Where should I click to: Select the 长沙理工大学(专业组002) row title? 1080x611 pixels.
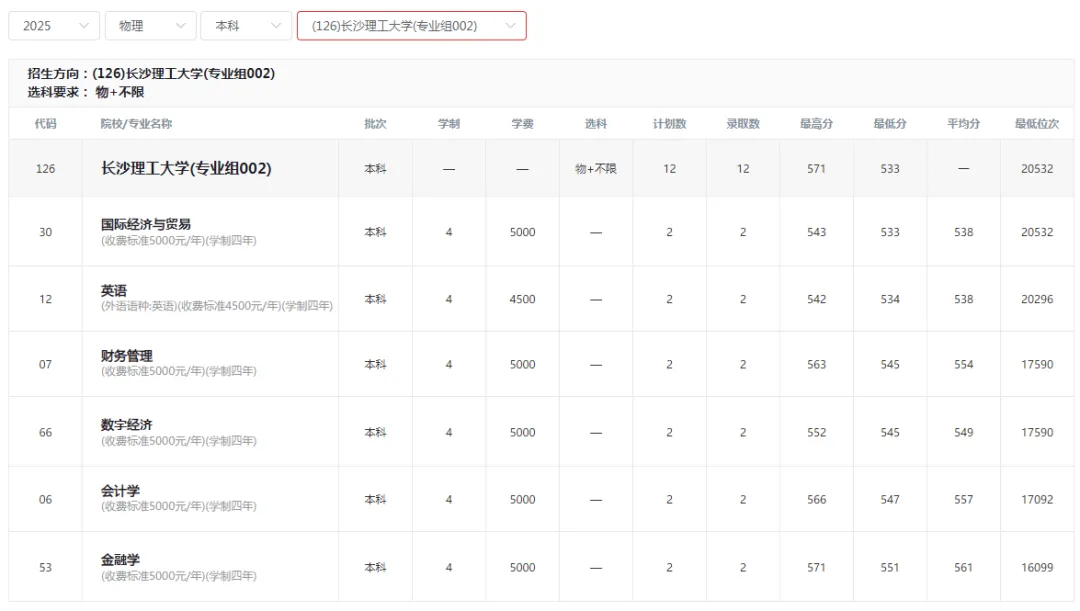pyautogui.click(x=186, y=168)
